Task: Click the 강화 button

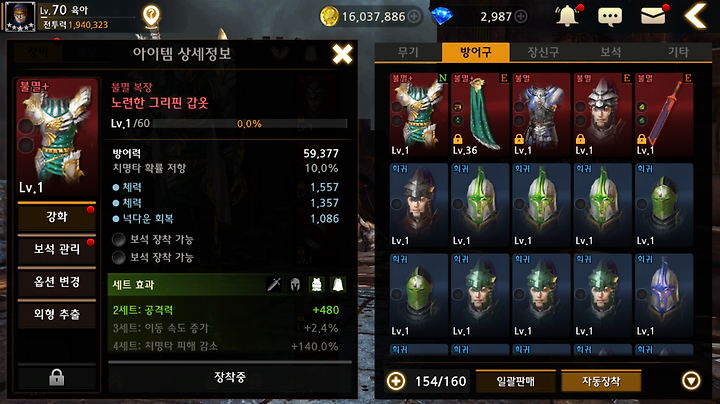Action: point(57,217)
